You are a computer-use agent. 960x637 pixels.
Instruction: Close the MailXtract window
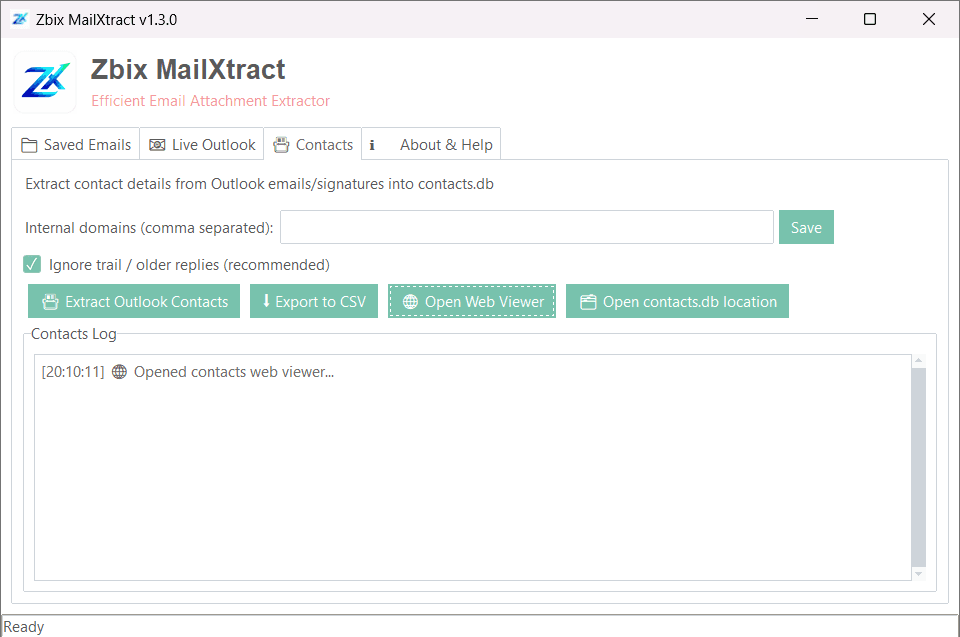929,19
